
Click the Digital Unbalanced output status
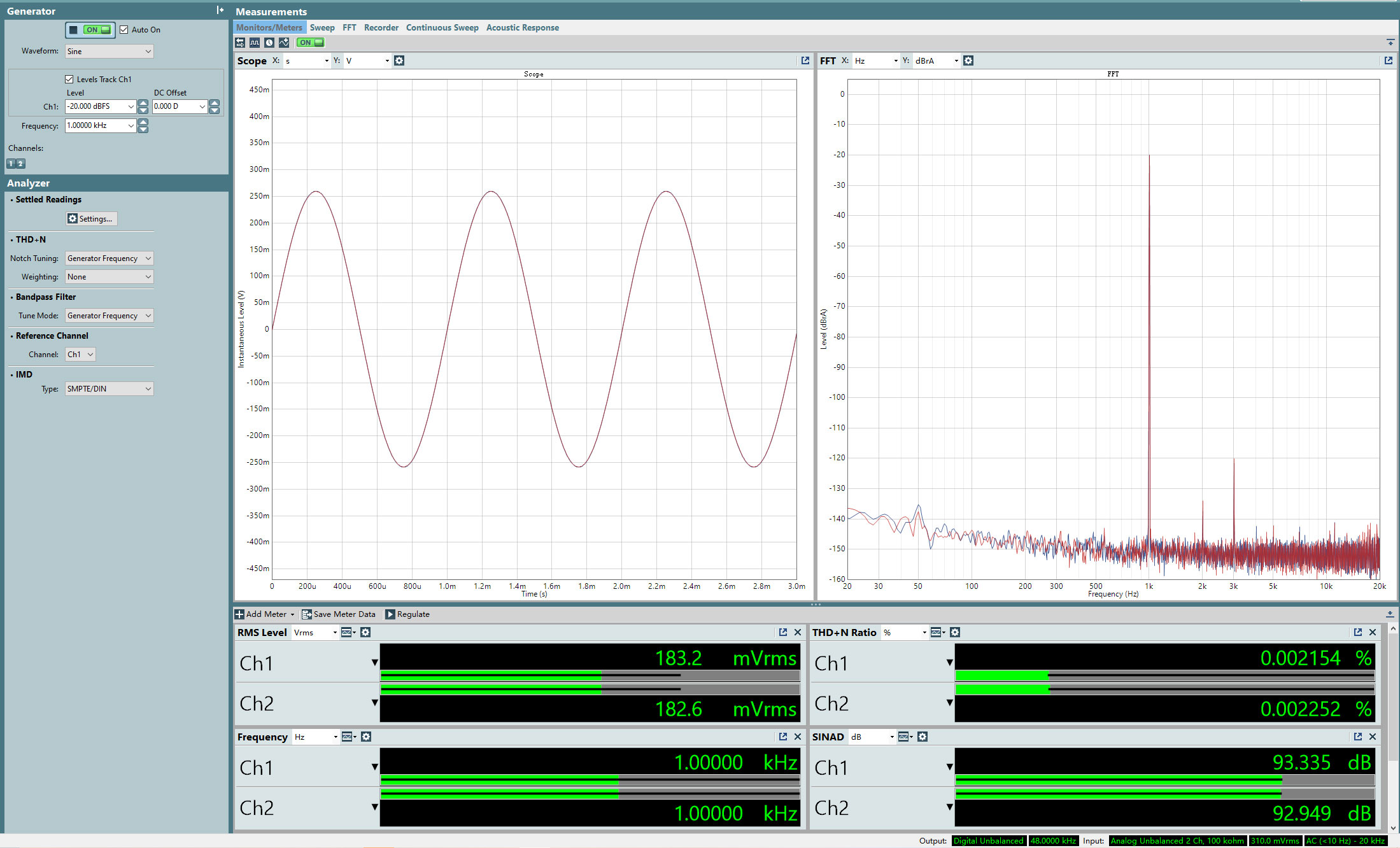[988, 841]
